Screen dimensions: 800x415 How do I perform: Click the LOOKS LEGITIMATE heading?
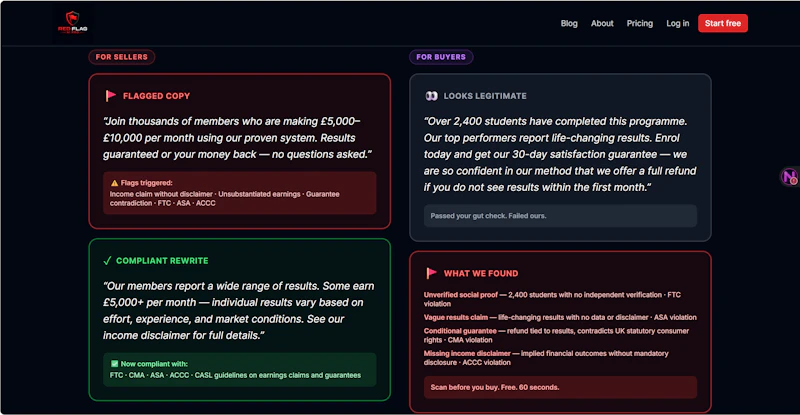pyautogui.click(x=485, y=96)
